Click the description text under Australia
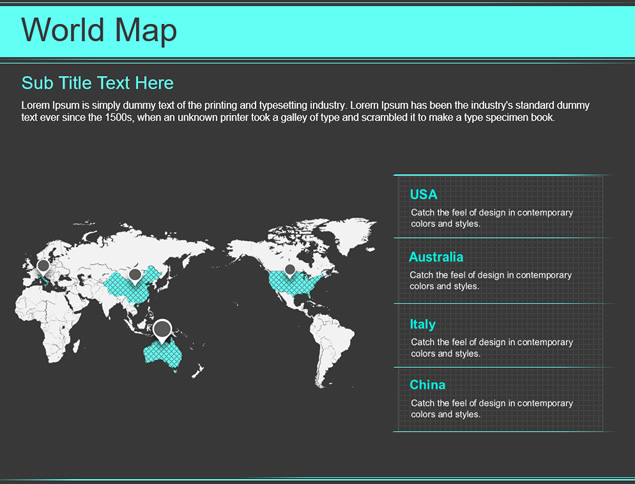Viewport: 635px width, 484px height. click(490, 280)
